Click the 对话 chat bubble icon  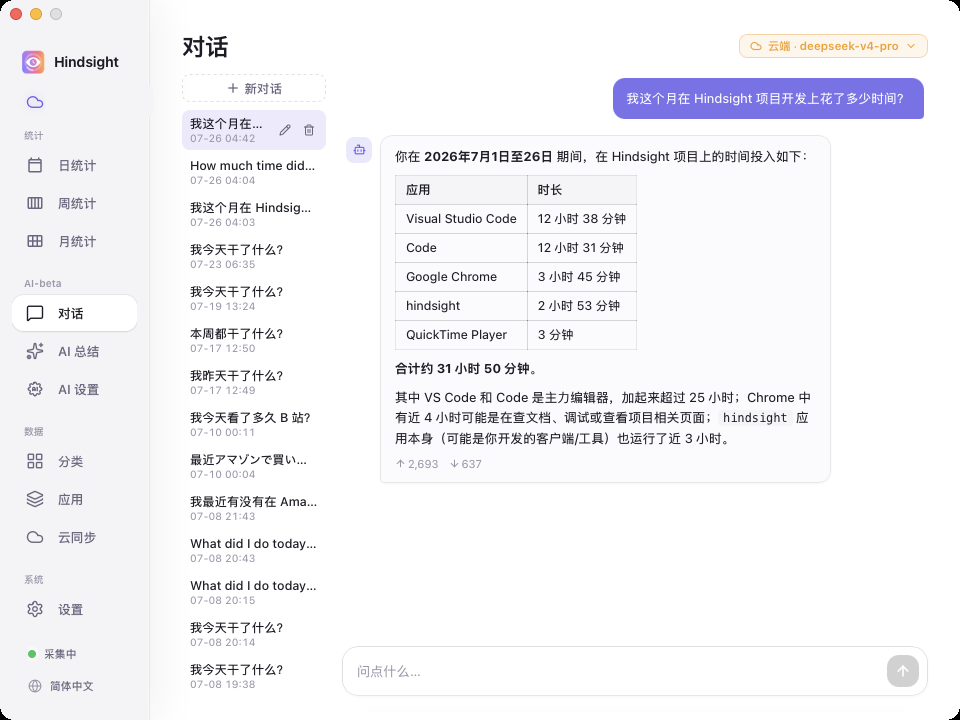(x=35, y=313)
